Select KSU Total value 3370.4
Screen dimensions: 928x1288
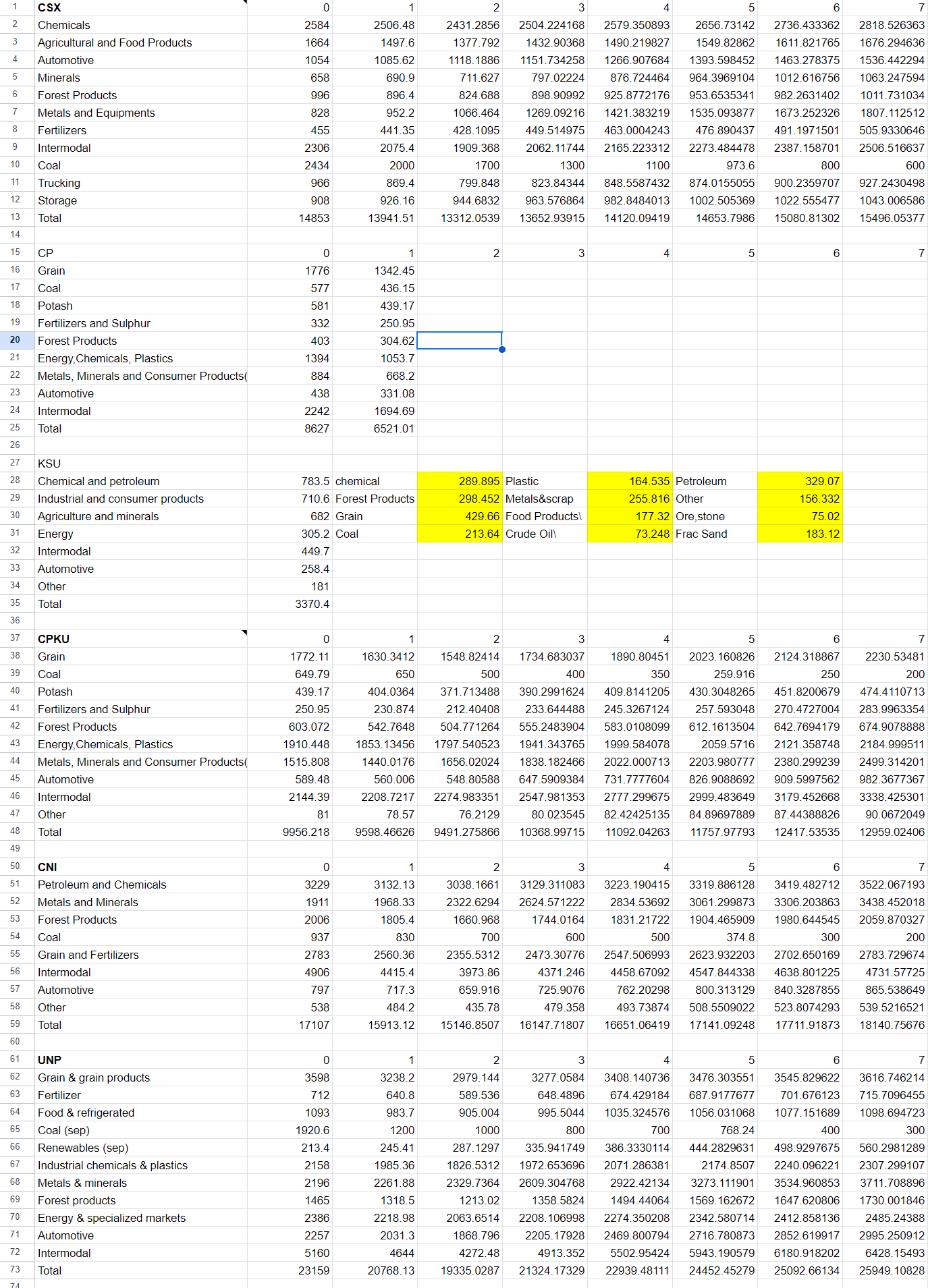[290, 604]
